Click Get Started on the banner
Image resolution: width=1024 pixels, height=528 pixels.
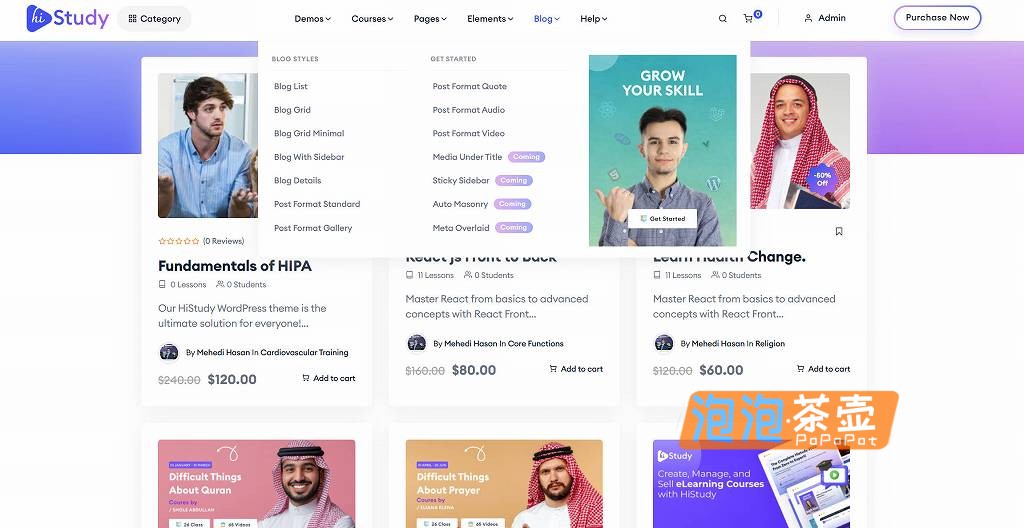tap(662, 219)
